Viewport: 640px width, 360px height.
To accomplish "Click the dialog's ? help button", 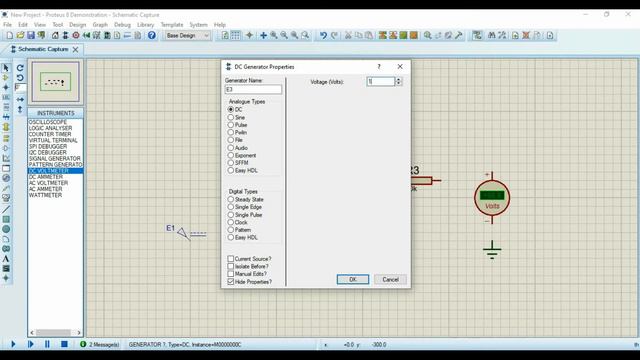I will [379, 67].
